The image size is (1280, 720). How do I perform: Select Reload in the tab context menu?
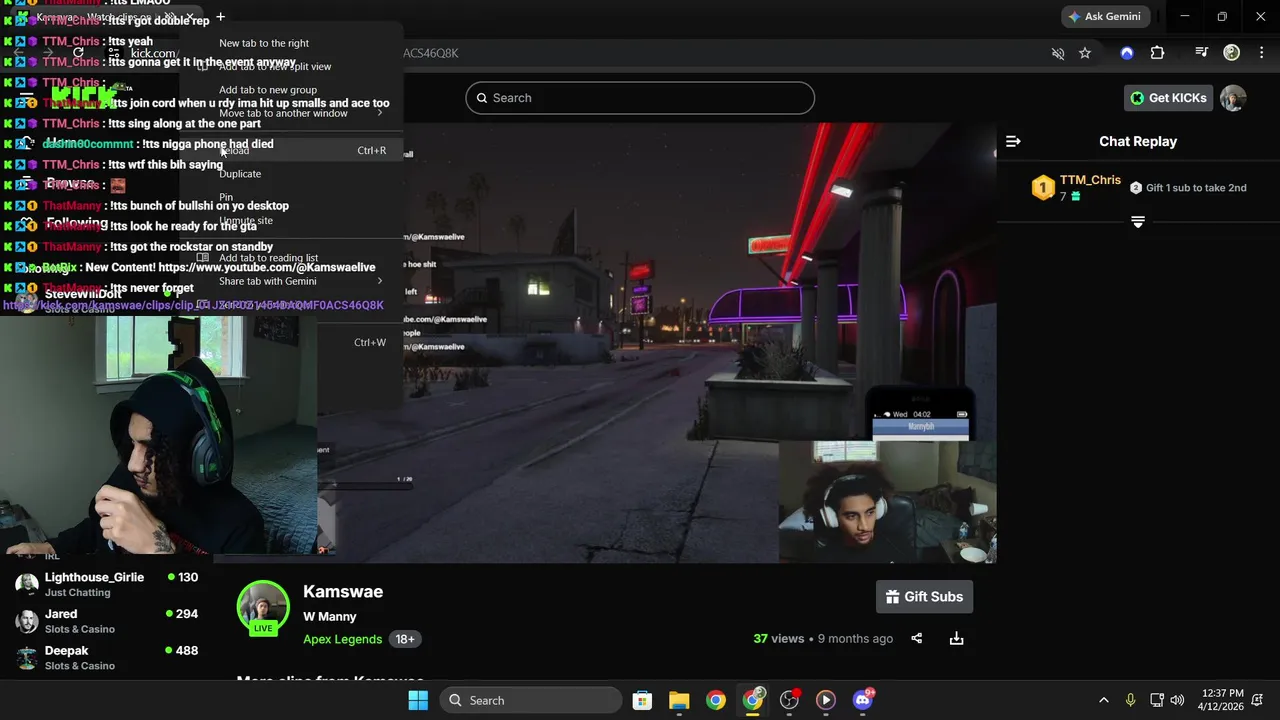290,150
